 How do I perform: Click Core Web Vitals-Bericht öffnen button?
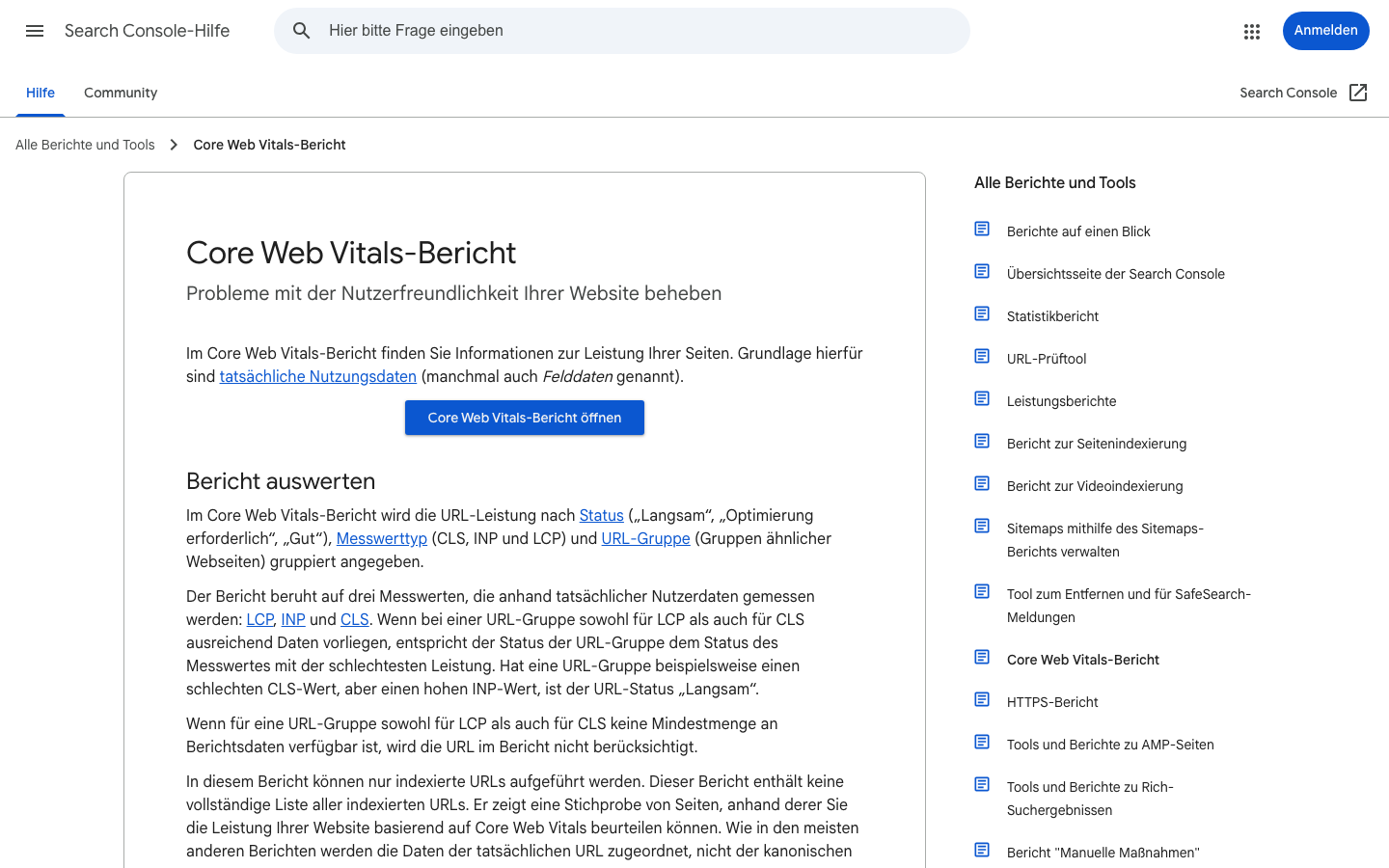click(525, 418)
